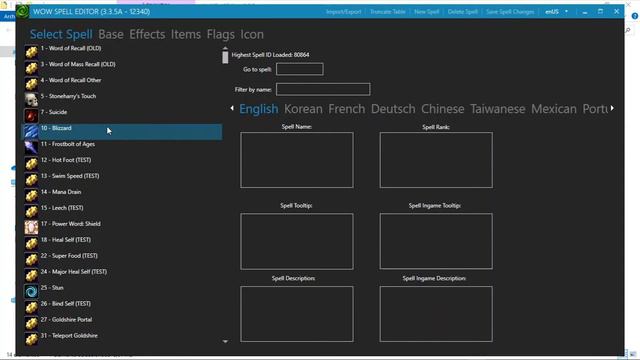640x360 pixels.
Task: Switch to the Effects tab
Action: coord(147,34)
